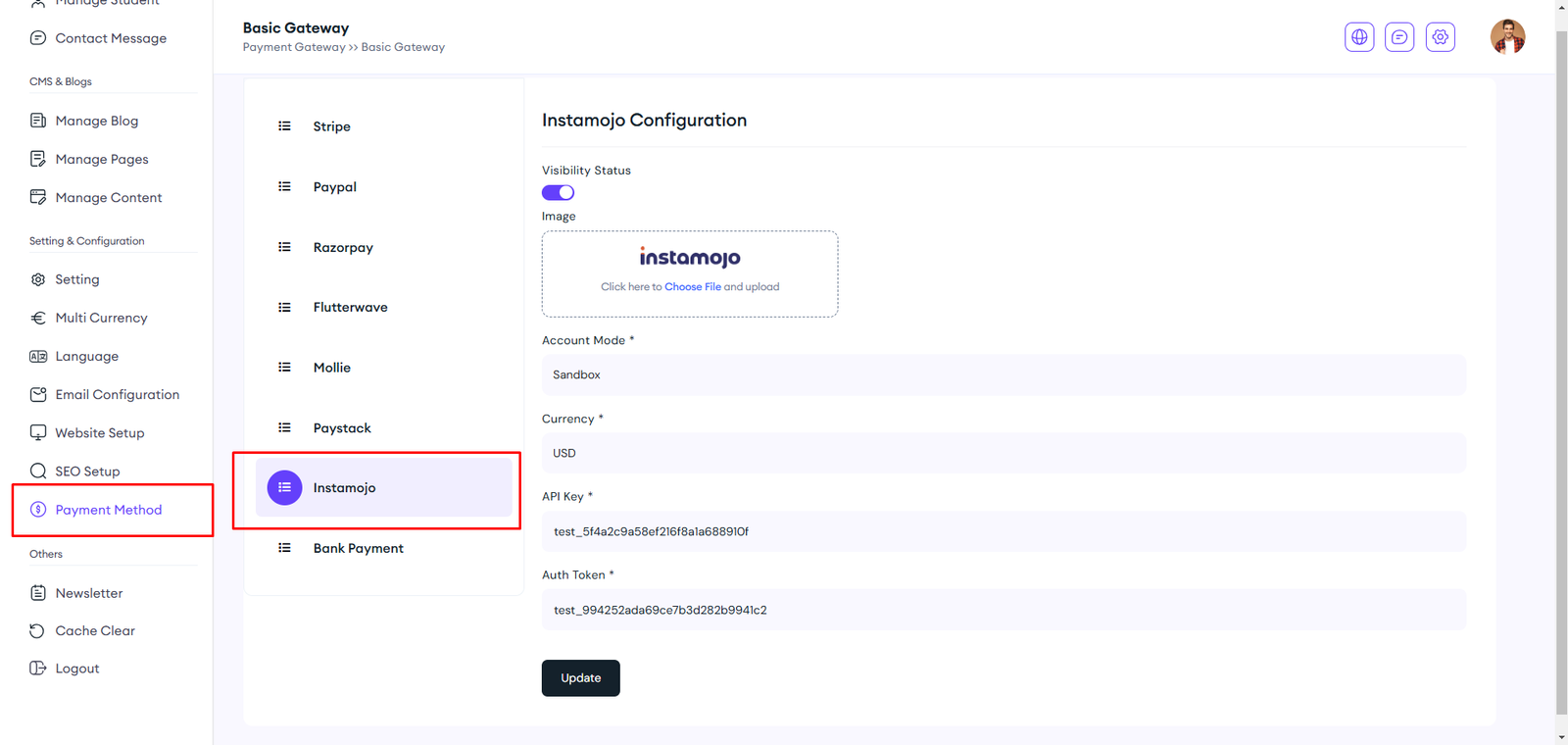This screenshot has width=1568, height=745.
Task: Click the SEO Setup magnifier icon
Action: pyautogui.click(x=37, y=472)
